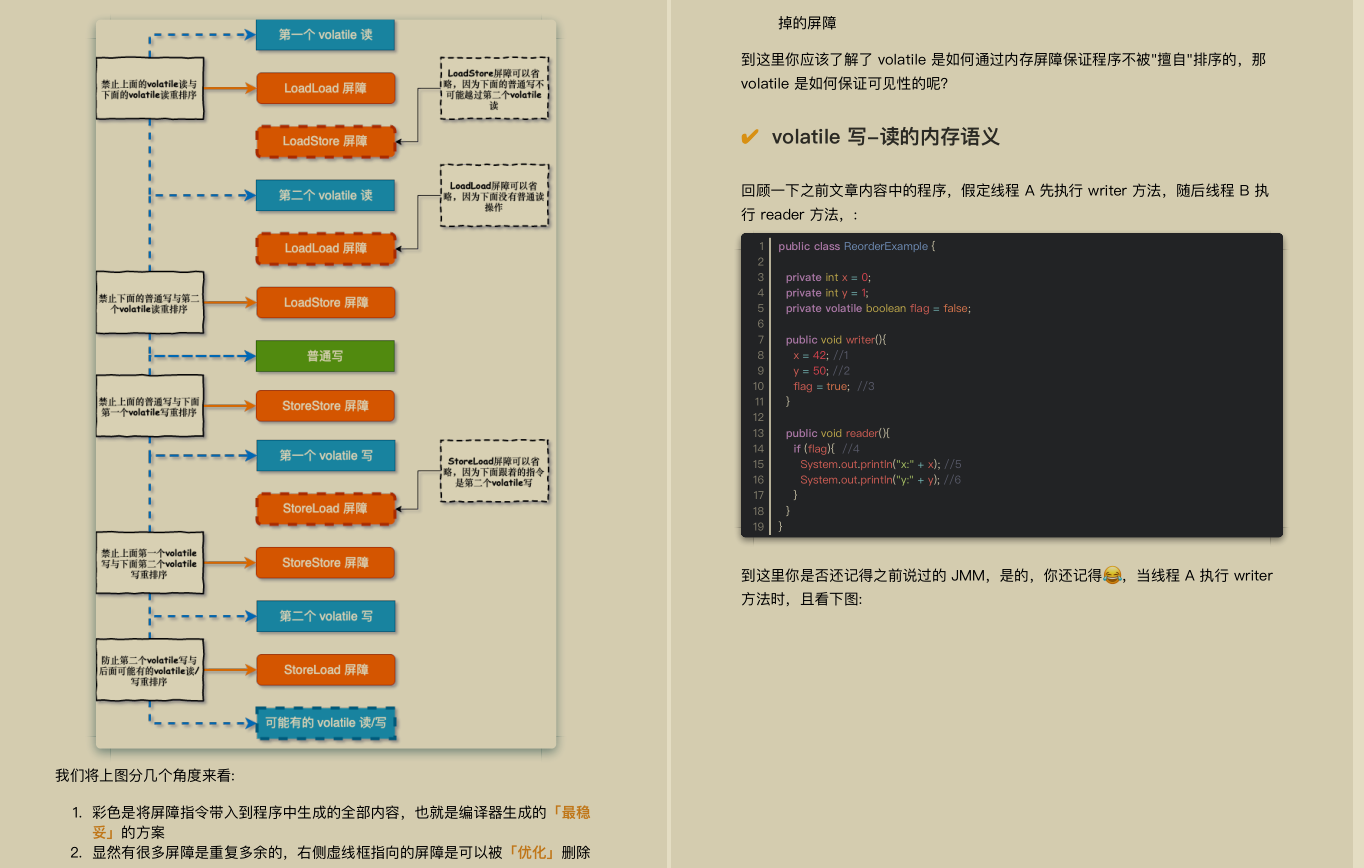The width and height of the screenshot is (1364, 868).
Task: Select the "第二个 volatile 读" blue box
Action: (x=326, y=195)
